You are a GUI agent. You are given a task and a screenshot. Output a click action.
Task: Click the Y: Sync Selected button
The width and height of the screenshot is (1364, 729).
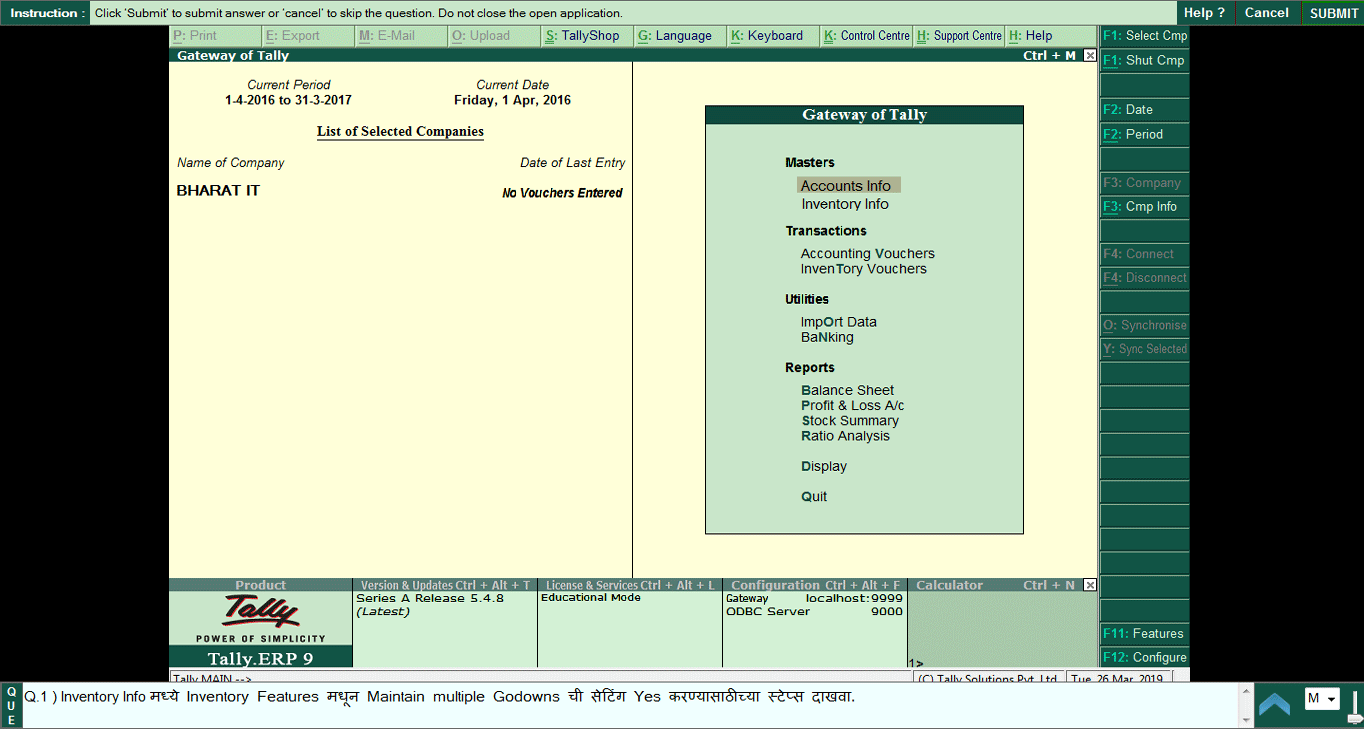tap(1145, 349)
